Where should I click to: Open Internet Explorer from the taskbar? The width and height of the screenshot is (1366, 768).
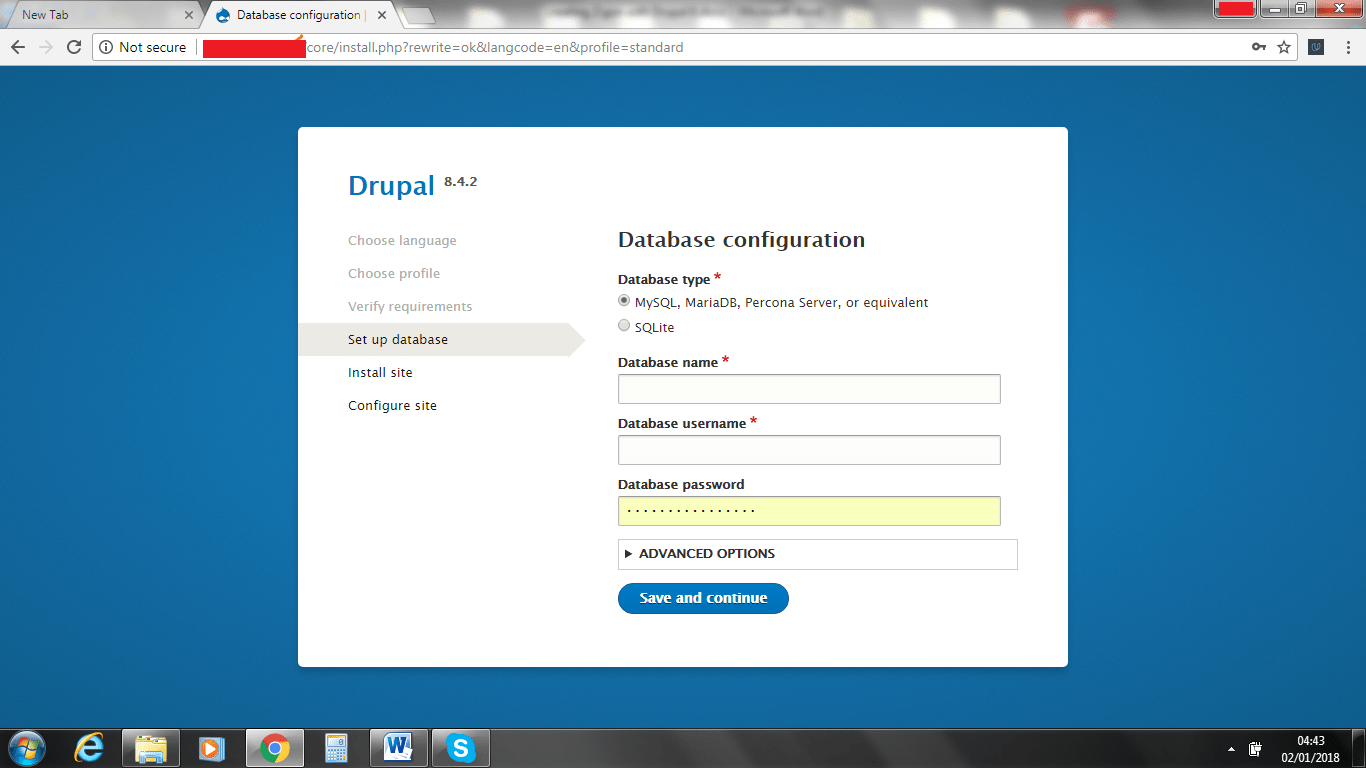tap(90, 748)
